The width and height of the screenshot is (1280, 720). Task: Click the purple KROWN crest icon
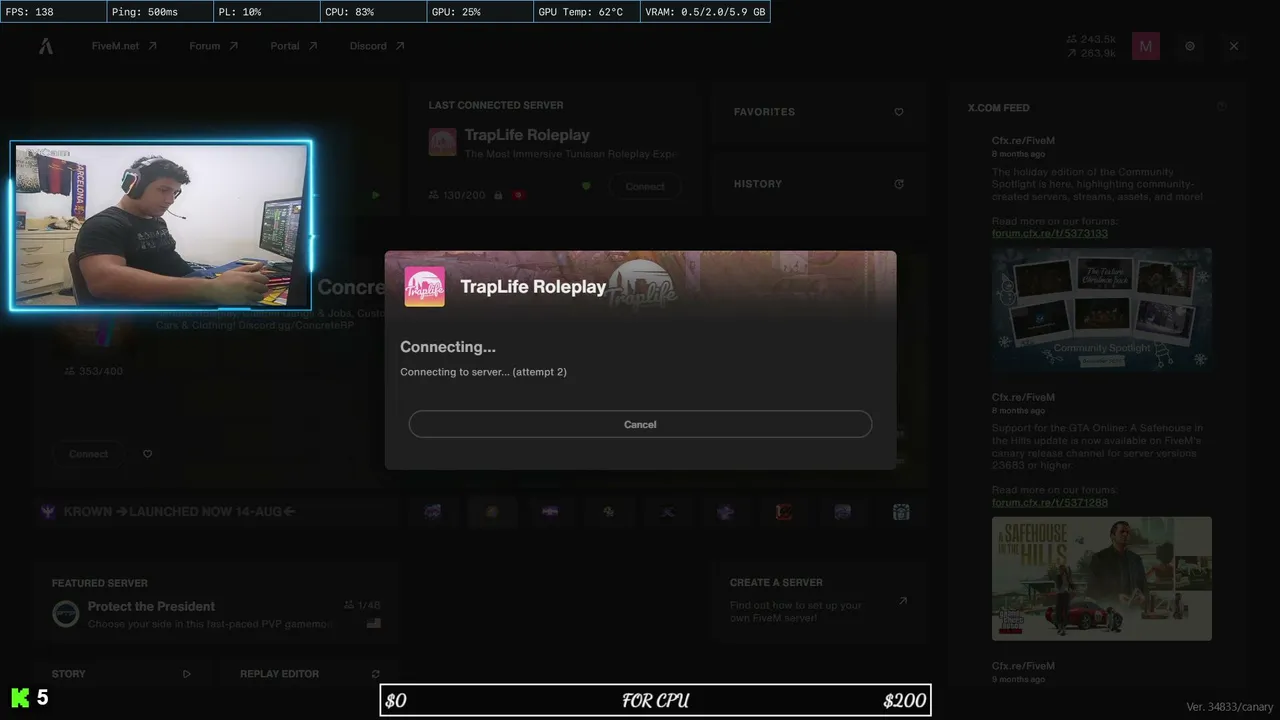pos(47,512)
